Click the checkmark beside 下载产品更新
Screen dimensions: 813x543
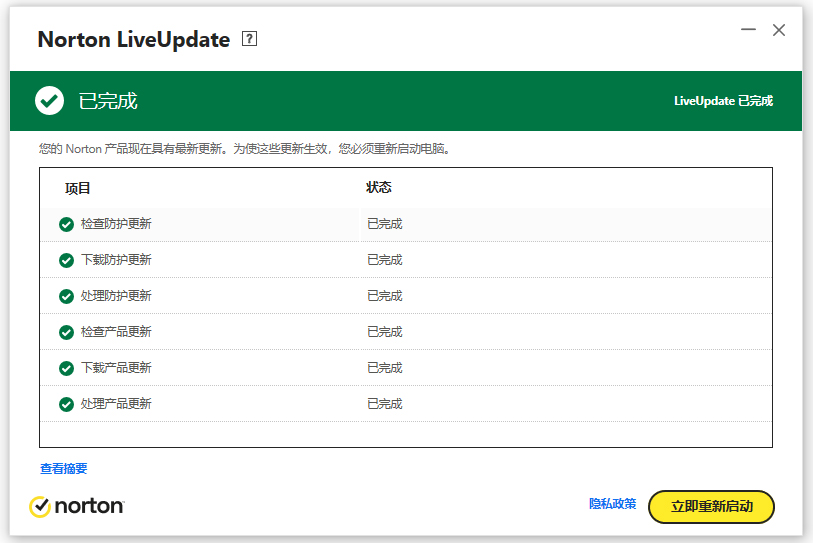click(x=66, y=368)
